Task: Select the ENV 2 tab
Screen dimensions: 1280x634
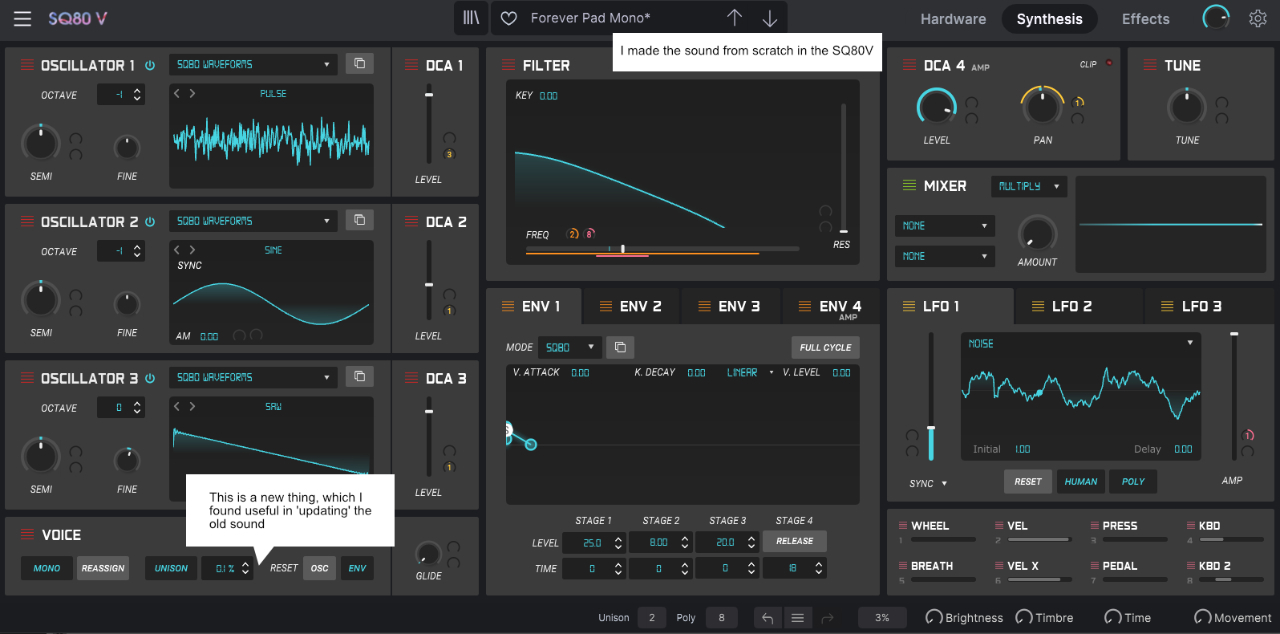Action: [630, 306]
